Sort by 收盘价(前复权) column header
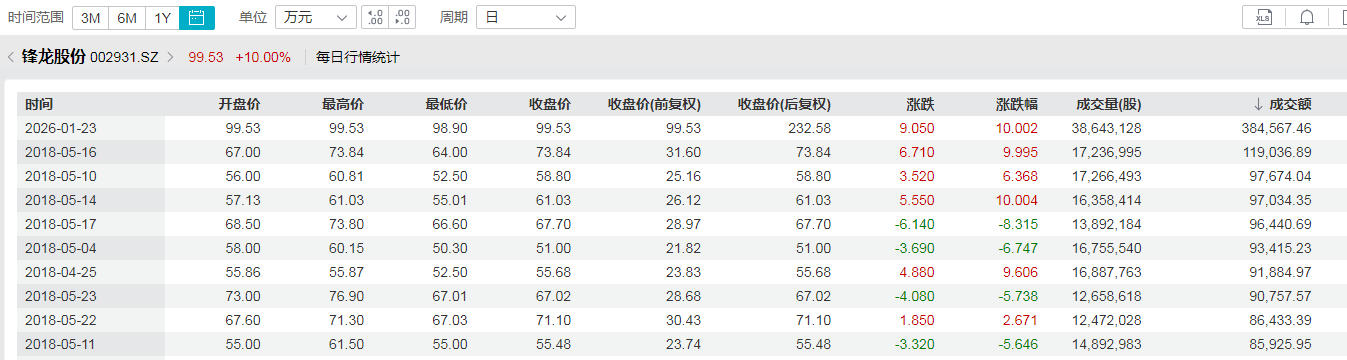Image resolution: width=1347 pixels, height=360 pixels. [655, 104]
